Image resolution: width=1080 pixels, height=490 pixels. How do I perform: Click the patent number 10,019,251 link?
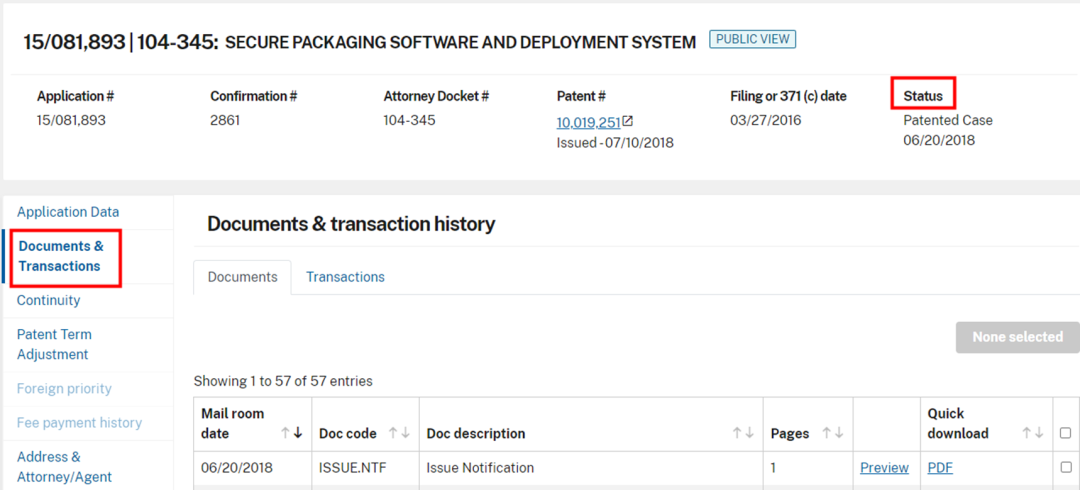tap(588, 123)
